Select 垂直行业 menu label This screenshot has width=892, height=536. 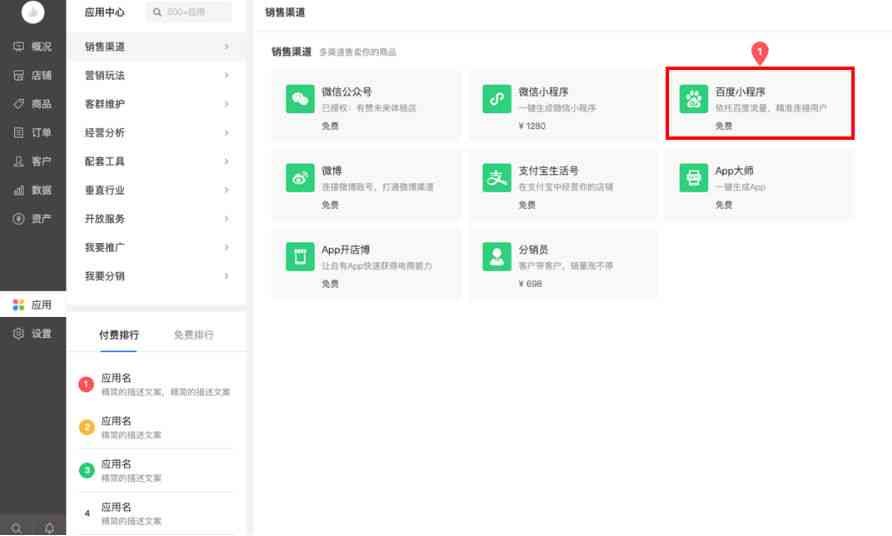[x=105, y=190]
